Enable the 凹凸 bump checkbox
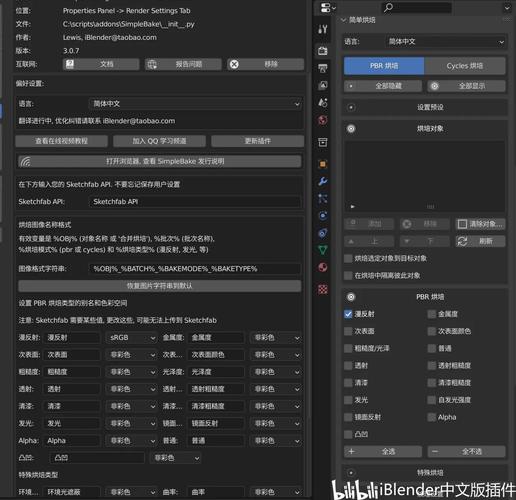 pyautogui.click(x=348, y=434)
